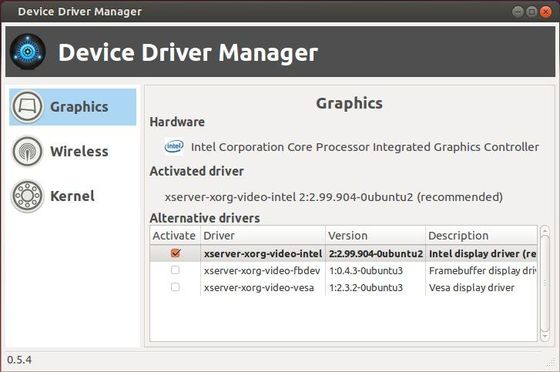Check the xserver-xorg-video-fbdev activate checkbox
Image resolution: width=560 pixels, height=372 pixels.
pos(175,270)
